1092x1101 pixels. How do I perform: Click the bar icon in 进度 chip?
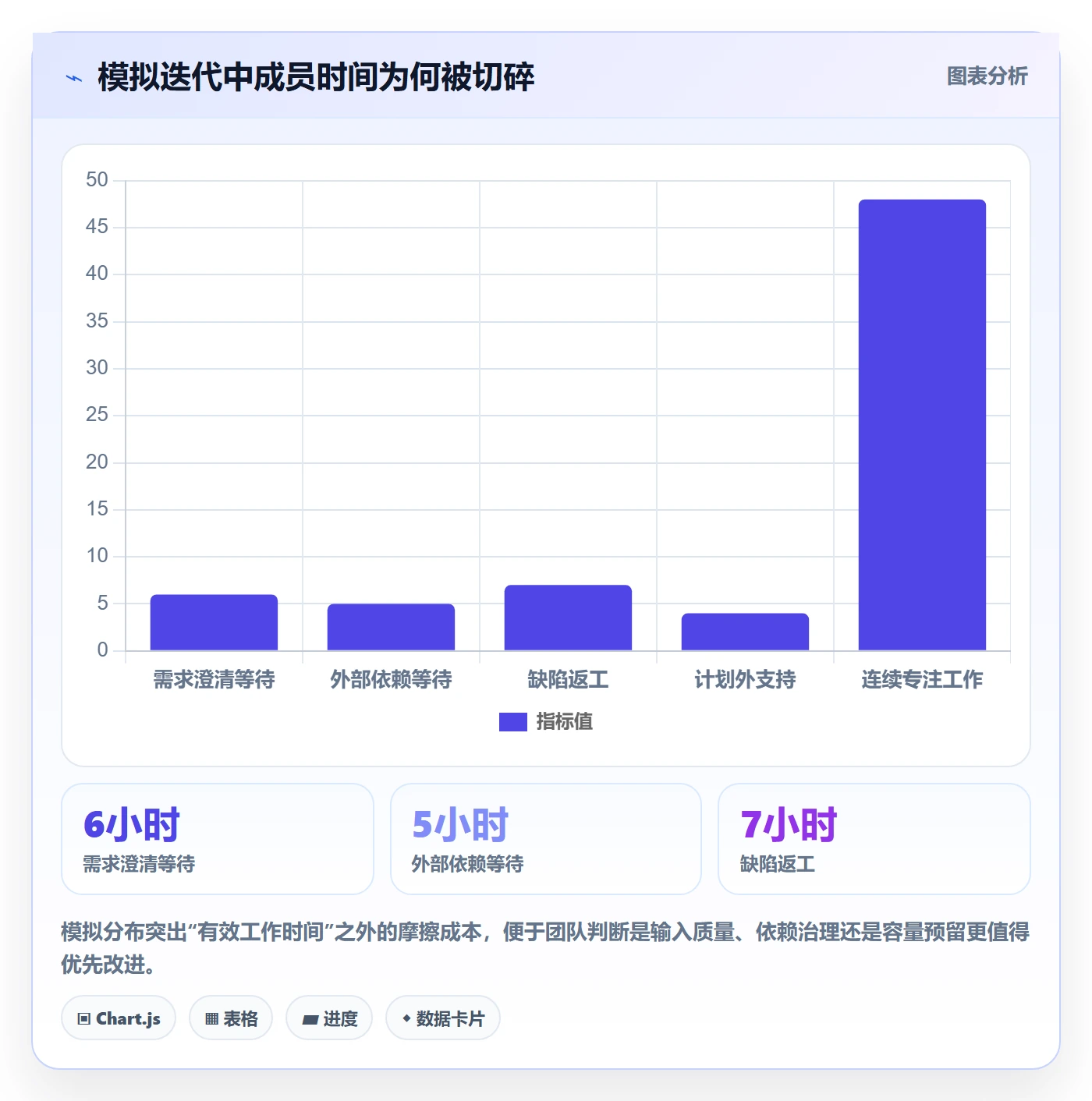[310, 1019]
